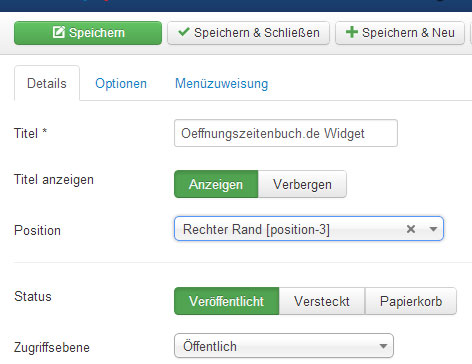This screenshot has width=472, height=364.
Task: Move the module to Papierkorb status
Action: point(411,301)
